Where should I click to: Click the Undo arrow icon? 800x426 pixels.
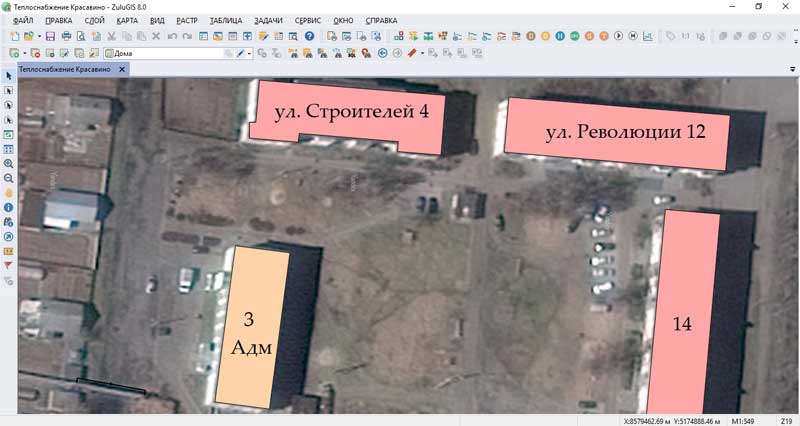pyautogui.click(x=172, y=36)
